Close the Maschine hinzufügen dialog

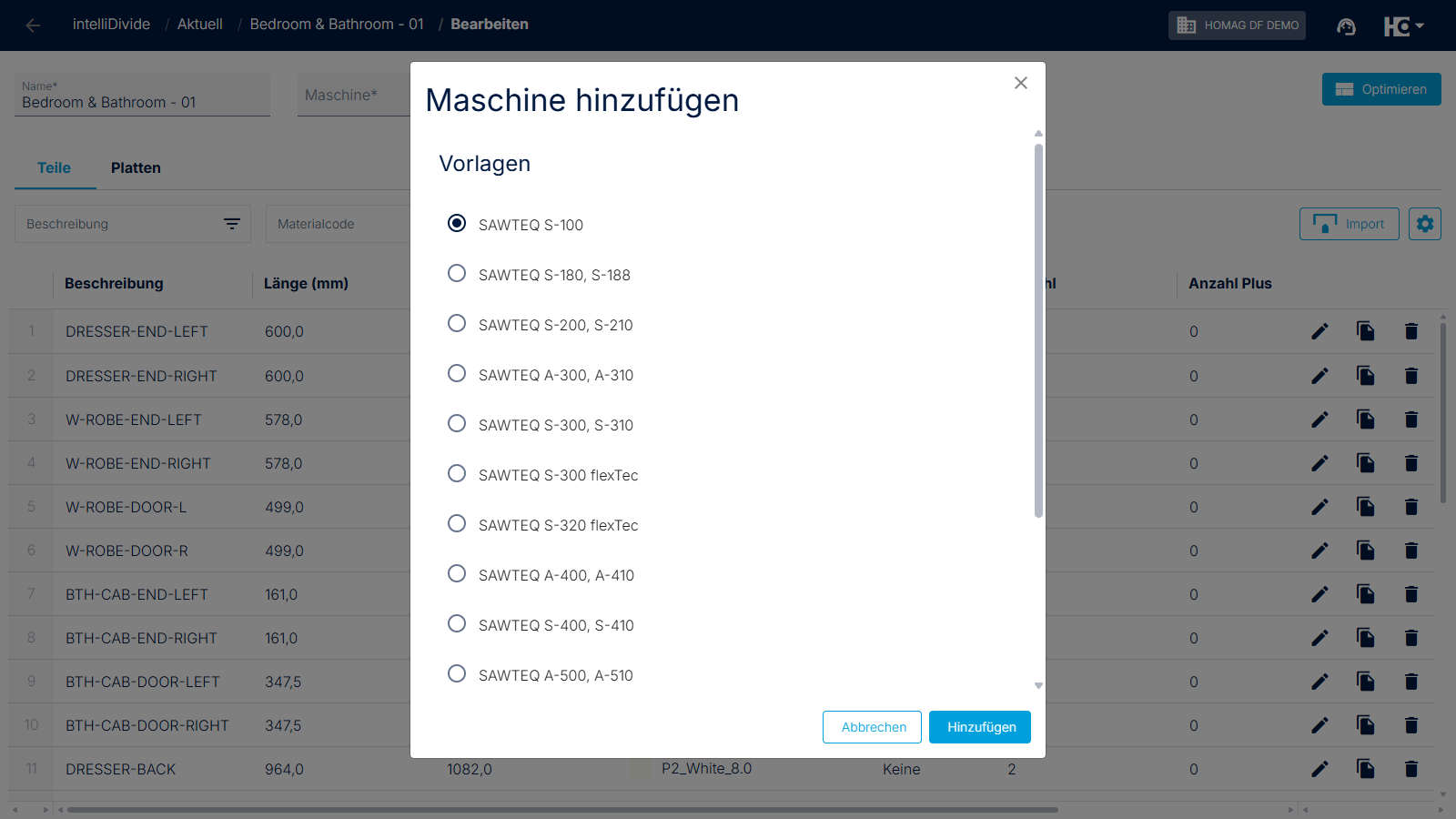pyautogui.click(x=1021, y=83)
